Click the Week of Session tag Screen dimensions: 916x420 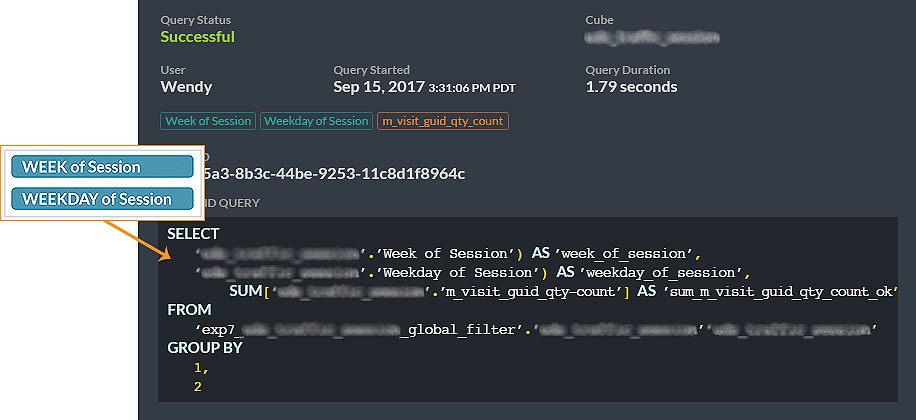208,122
